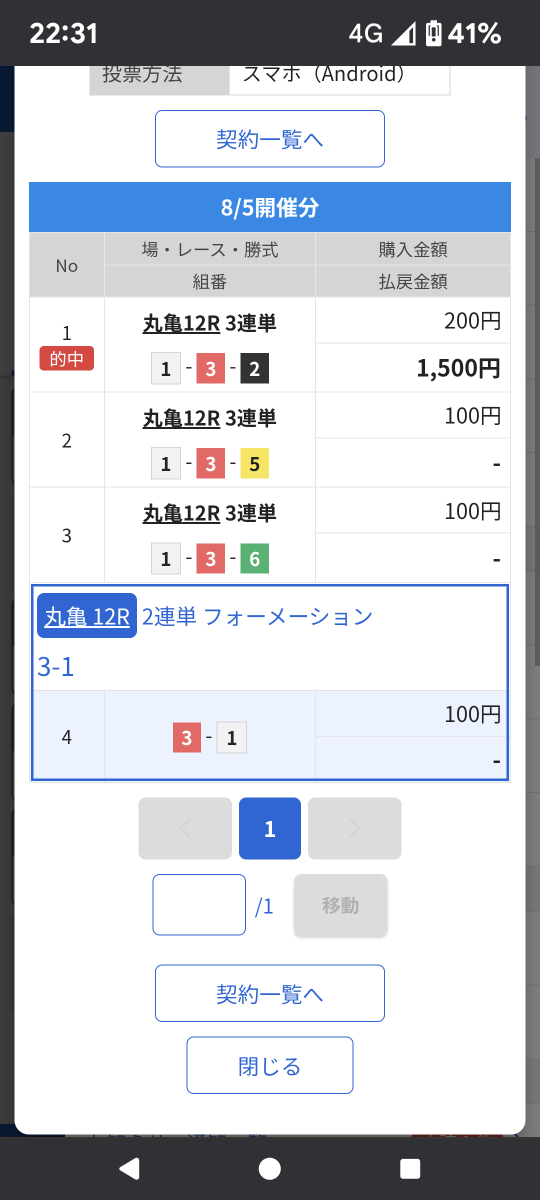
Task: Tap the Android recent apps square
Action: coord(410,1168)
